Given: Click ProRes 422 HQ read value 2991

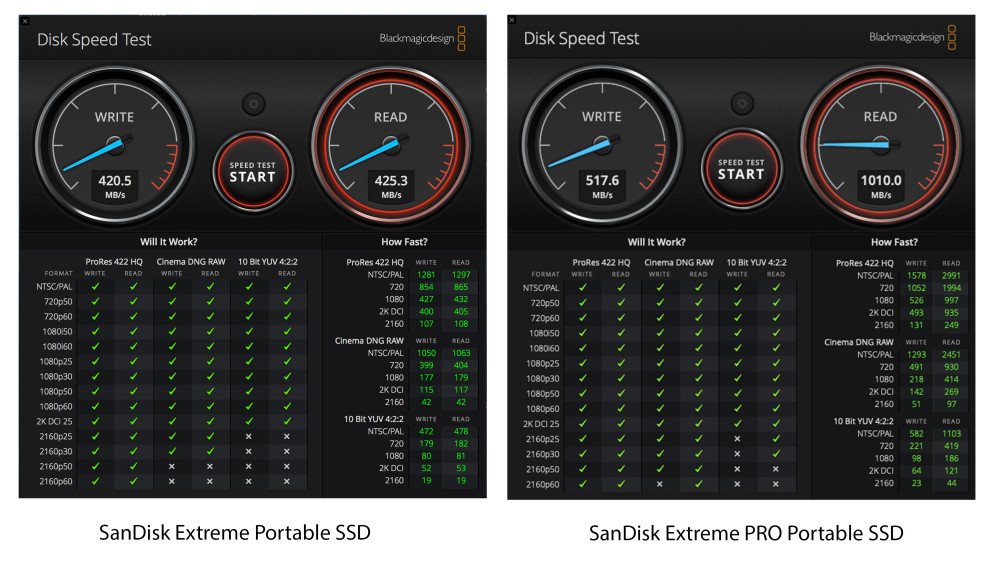Looking at the screenshot, I should pos(951,275).
